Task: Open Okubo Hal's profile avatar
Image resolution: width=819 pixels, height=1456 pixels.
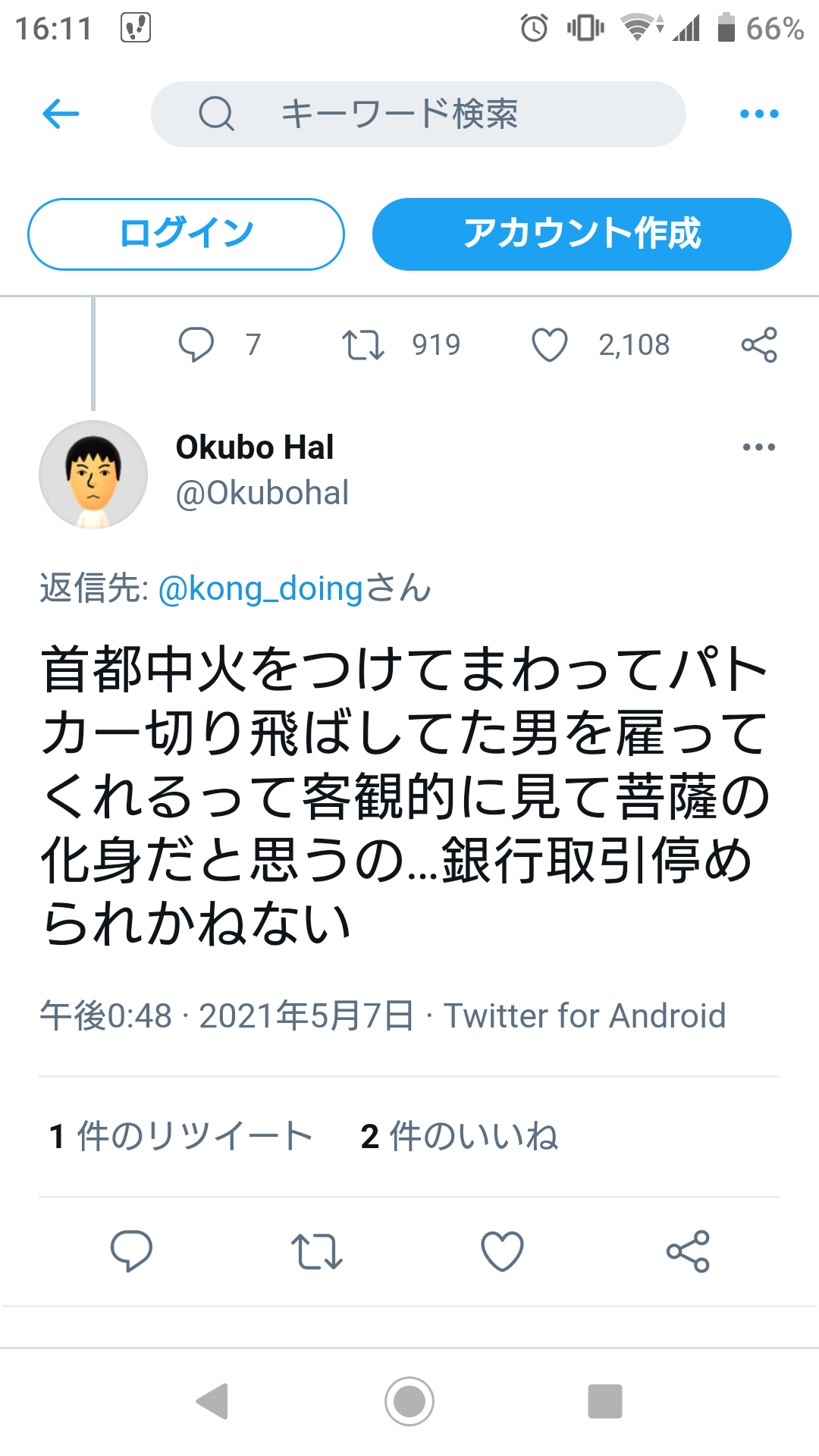Action: coord(93,475)
